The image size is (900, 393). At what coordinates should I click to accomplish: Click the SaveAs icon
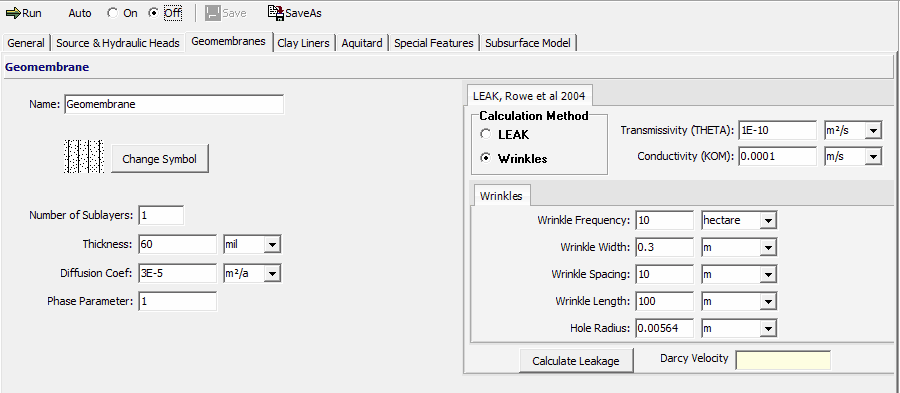click(x=276, y=13)
